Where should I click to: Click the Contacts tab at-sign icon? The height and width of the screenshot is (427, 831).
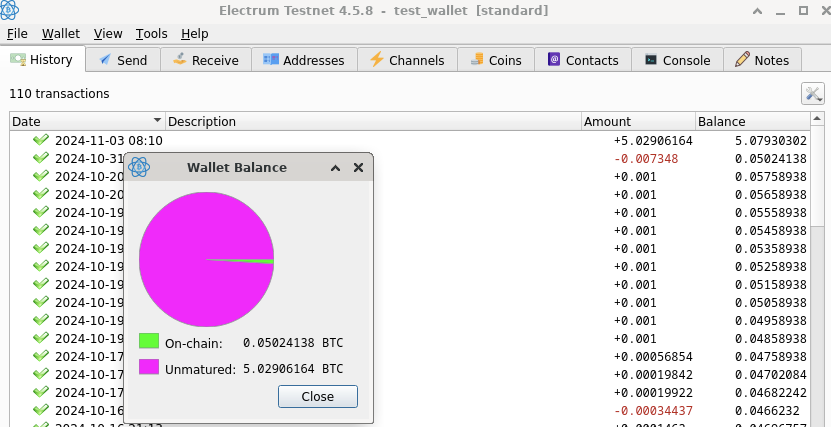pos(554,59)
